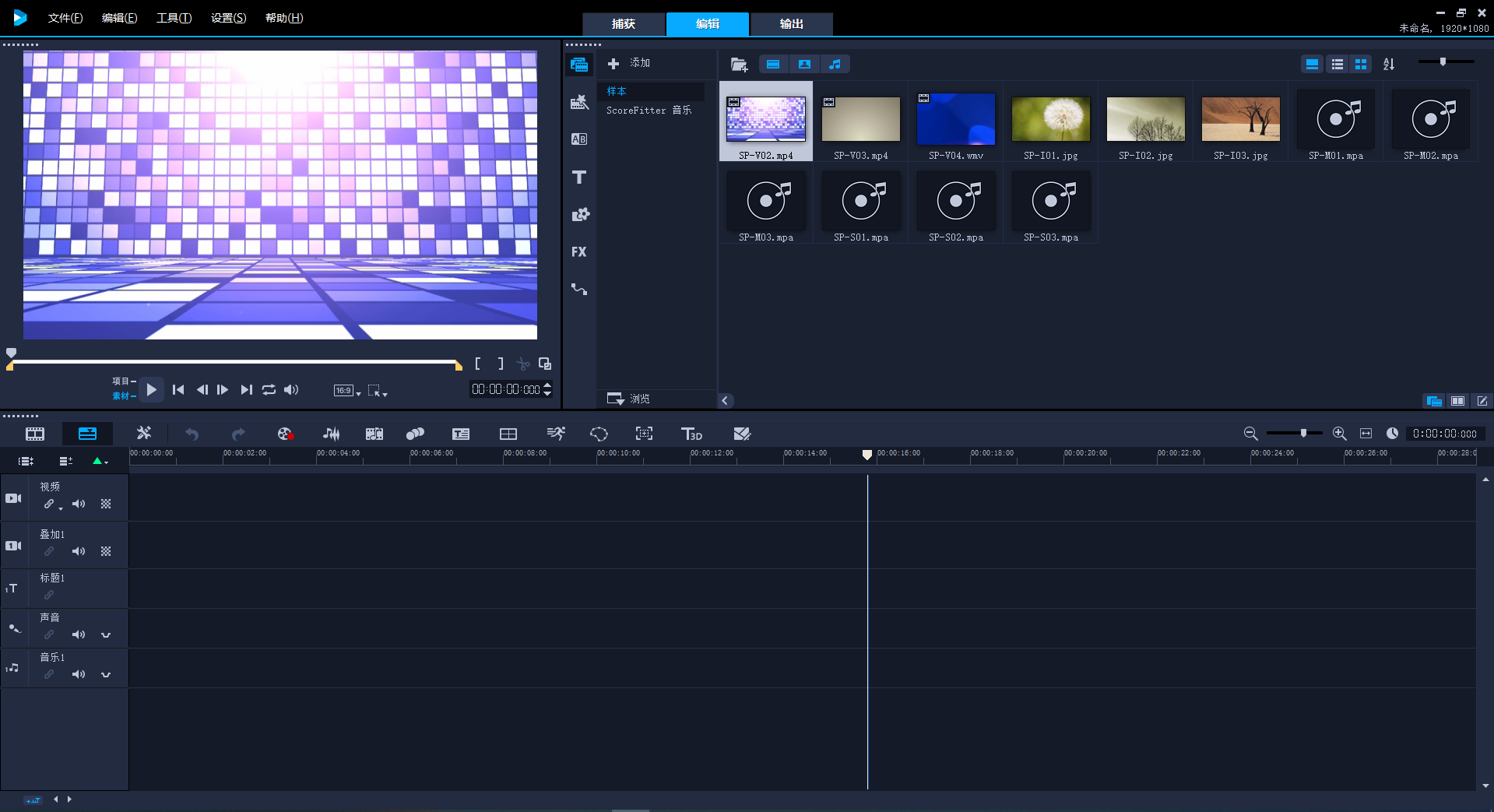Select the ScoreFitter 音乐 folder
Image resolution: width=1494 pixels, height=812 pixels.
pyautogui.click(x=649, y=111)
